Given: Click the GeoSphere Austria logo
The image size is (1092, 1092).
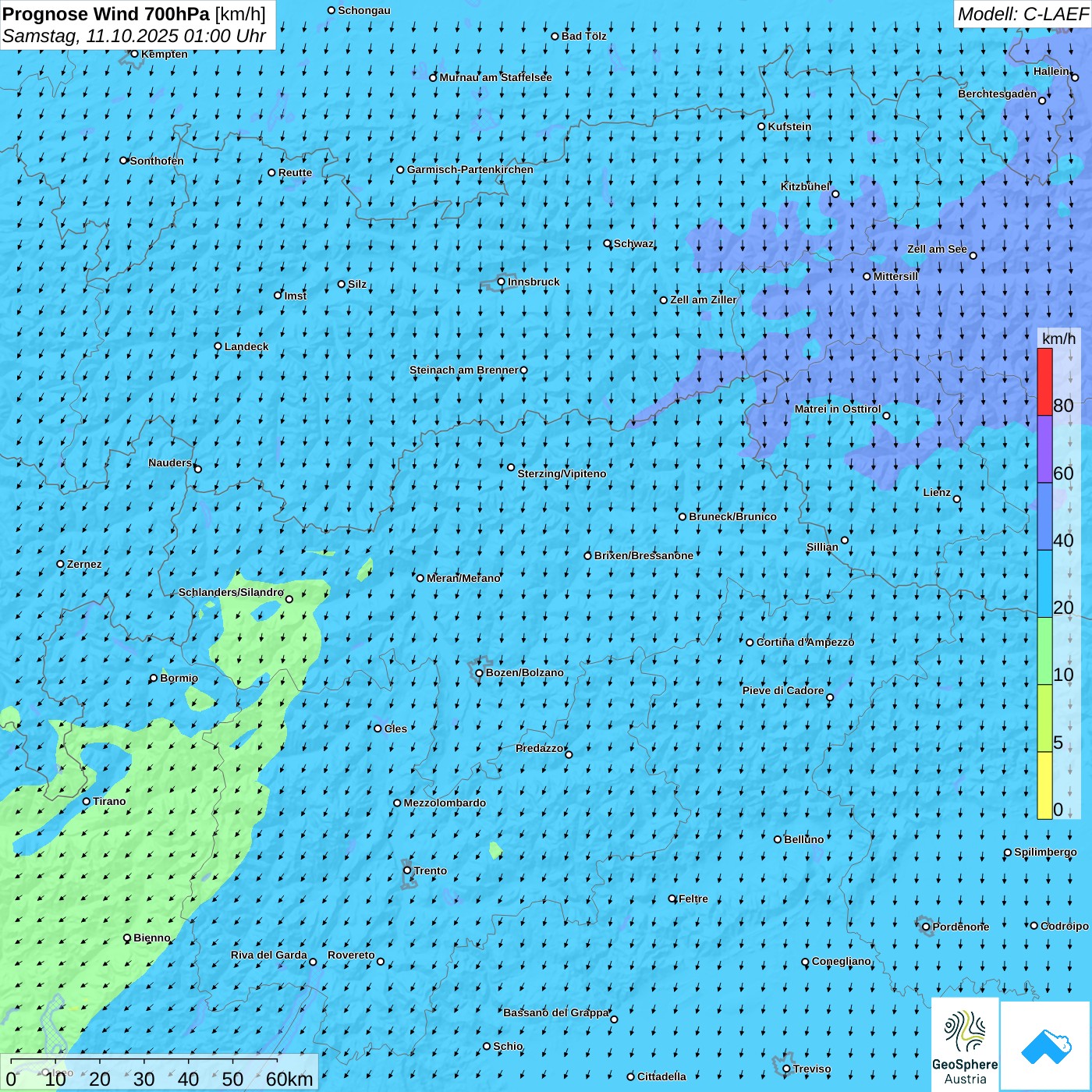Looking at the screenshot, I should [965, 1045].
